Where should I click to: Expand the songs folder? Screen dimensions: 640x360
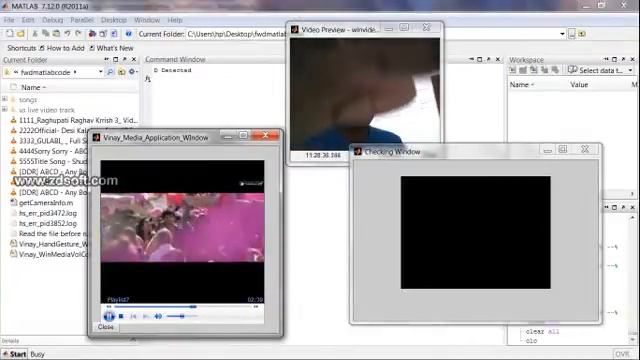tap(5, 99)
